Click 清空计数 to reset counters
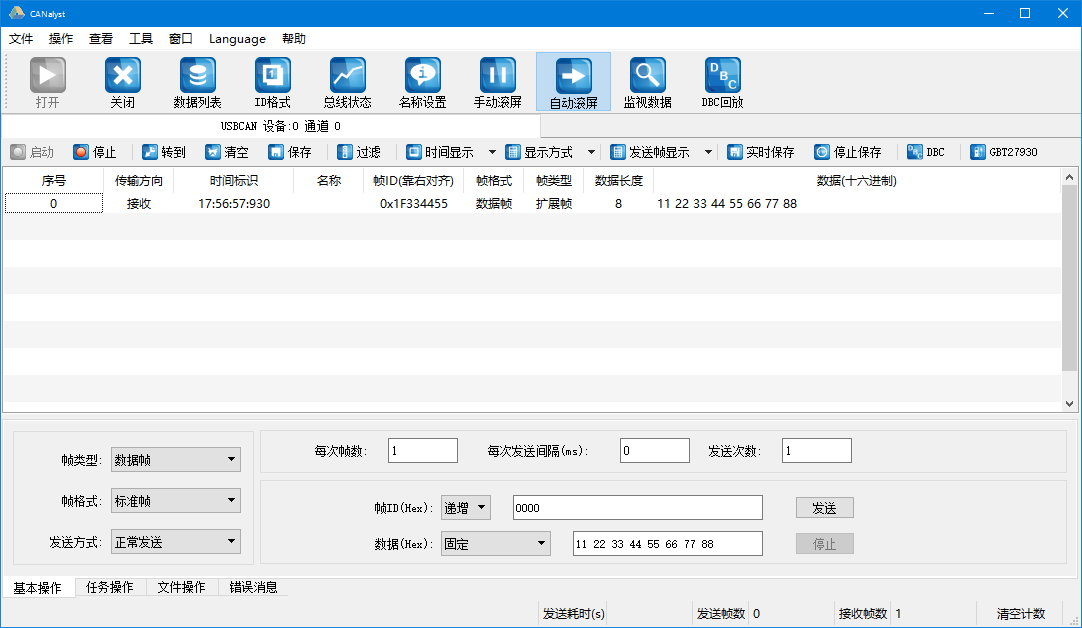Screen dimensions: 1082x628 tap(1021, 614)
